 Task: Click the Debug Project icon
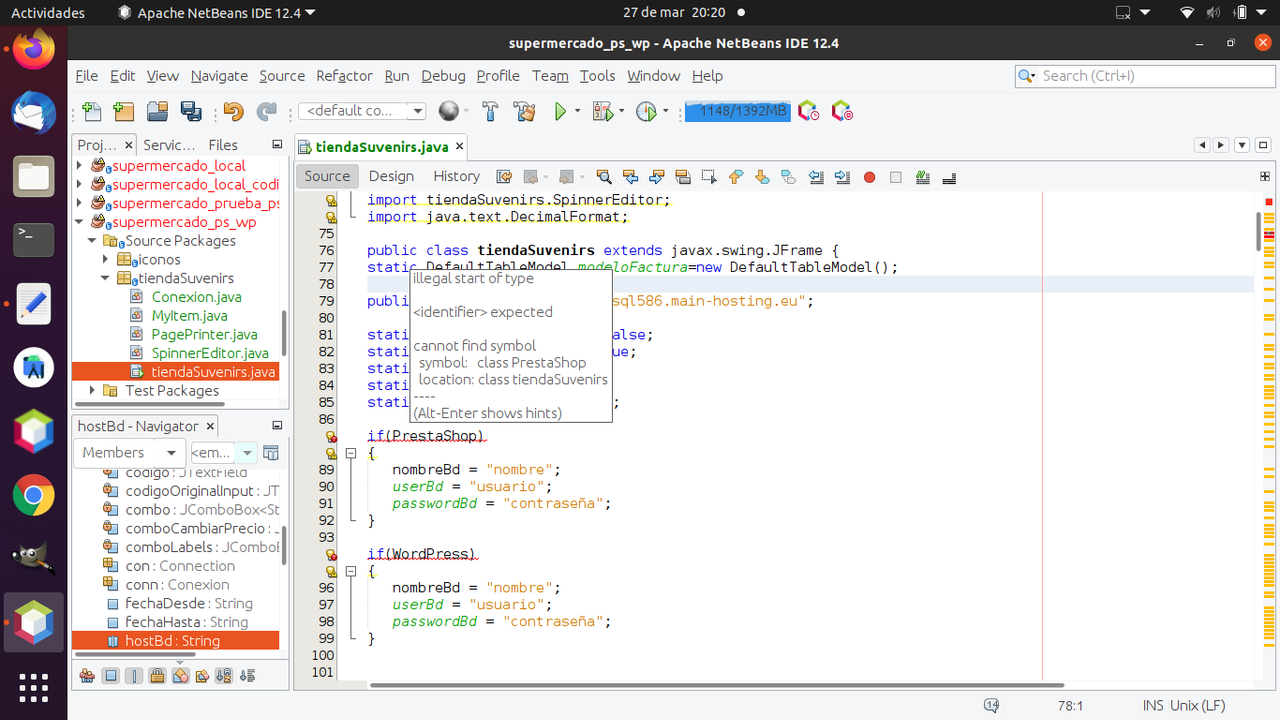click(601, 111)
